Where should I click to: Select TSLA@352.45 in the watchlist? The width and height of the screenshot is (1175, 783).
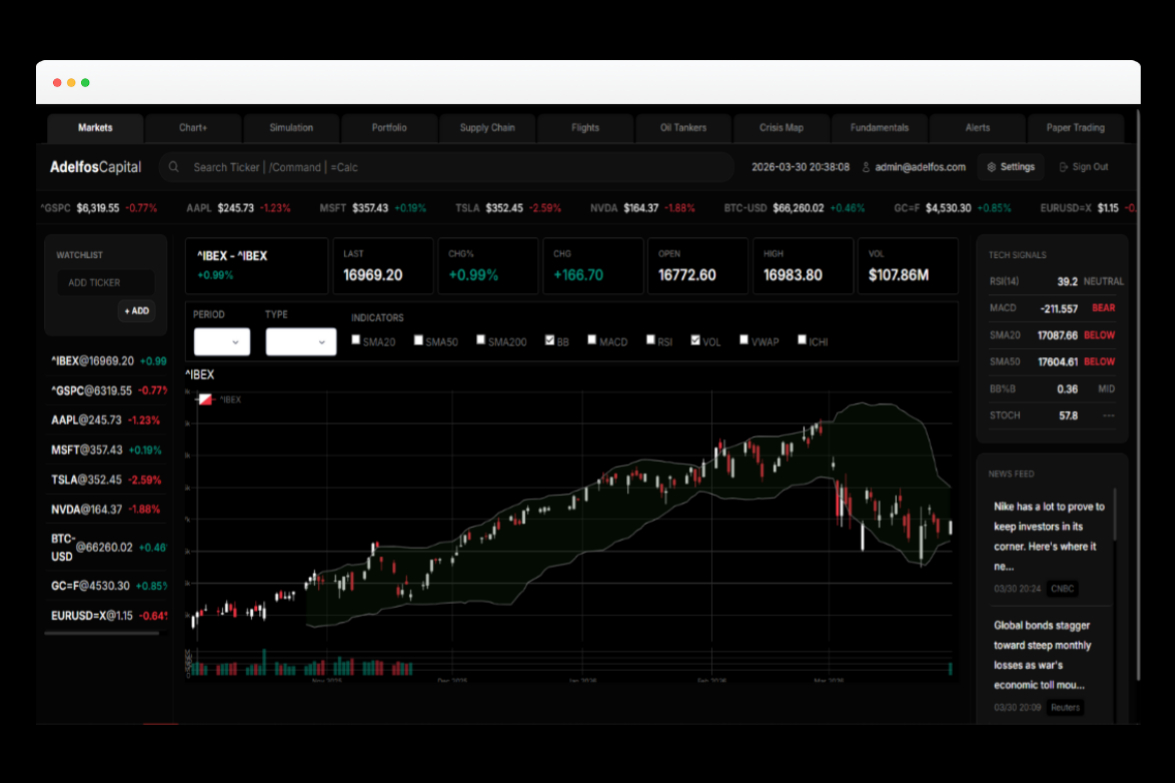pos(106,480)
